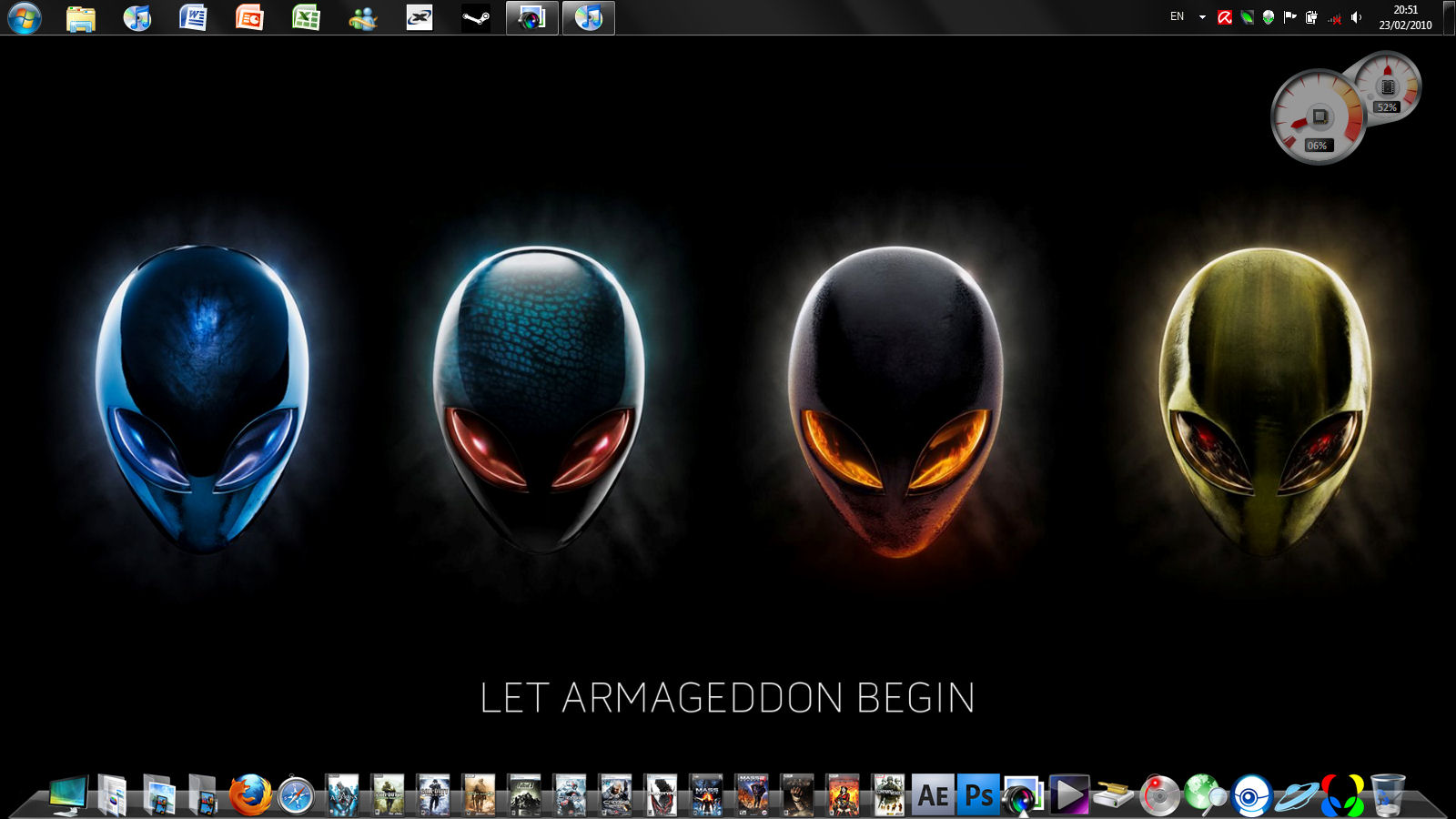Viewport: 1456px width, 819px height.
Task: Launch Safari from the dock
Action: [x=296, y=795]
